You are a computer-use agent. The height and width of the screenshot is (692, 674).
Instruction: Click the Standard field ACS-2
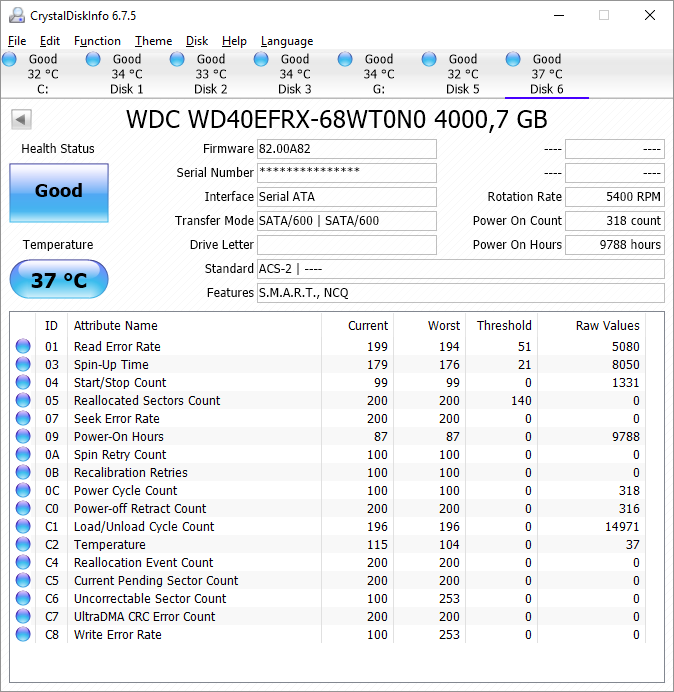coord(461,269)
